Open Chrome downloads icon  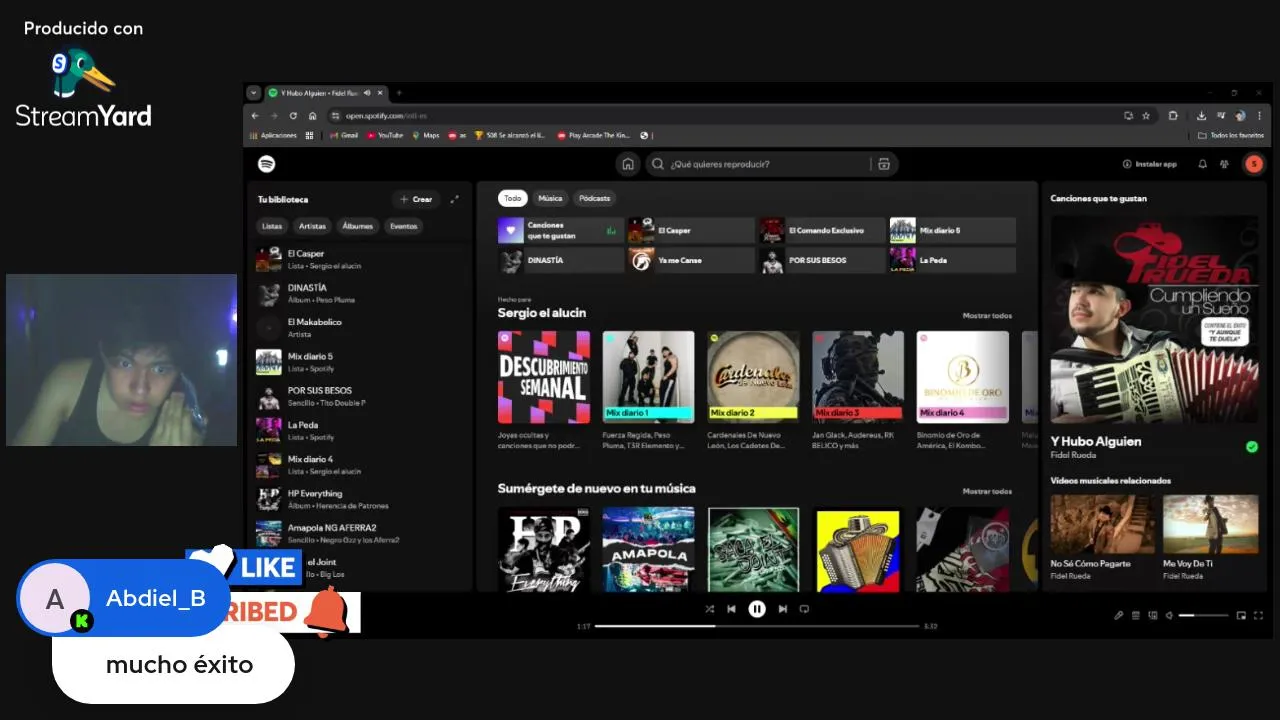(1202, 115)
